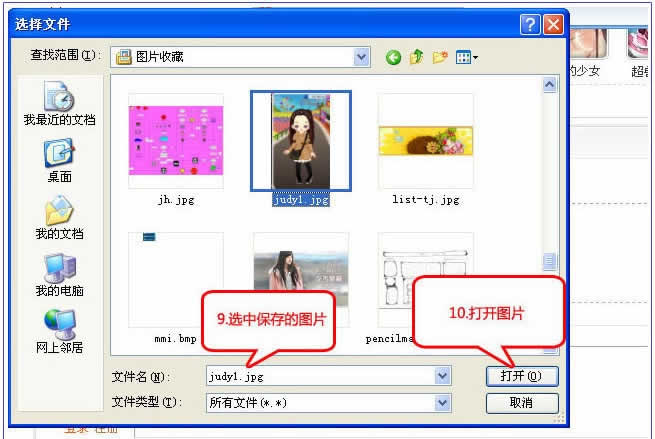This screenshot has height=439, width=655.
Task: Open My Documents (我的文档) location
Action: click(59, 218)
